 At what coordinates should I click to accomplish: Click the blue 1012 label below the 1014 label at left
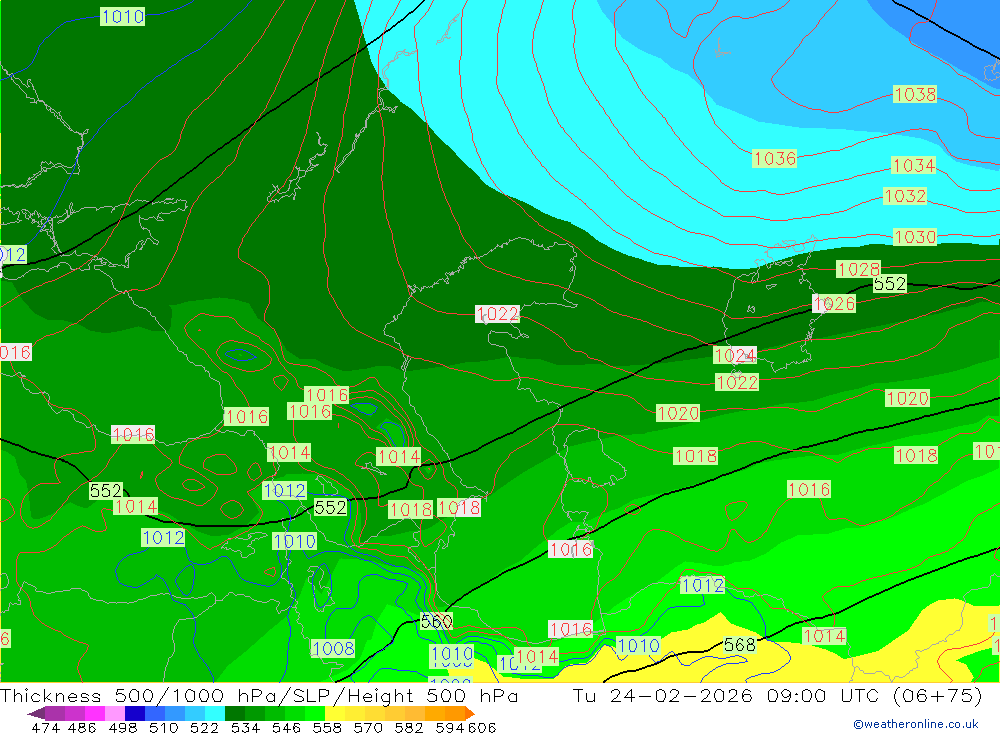pos(163,538)
